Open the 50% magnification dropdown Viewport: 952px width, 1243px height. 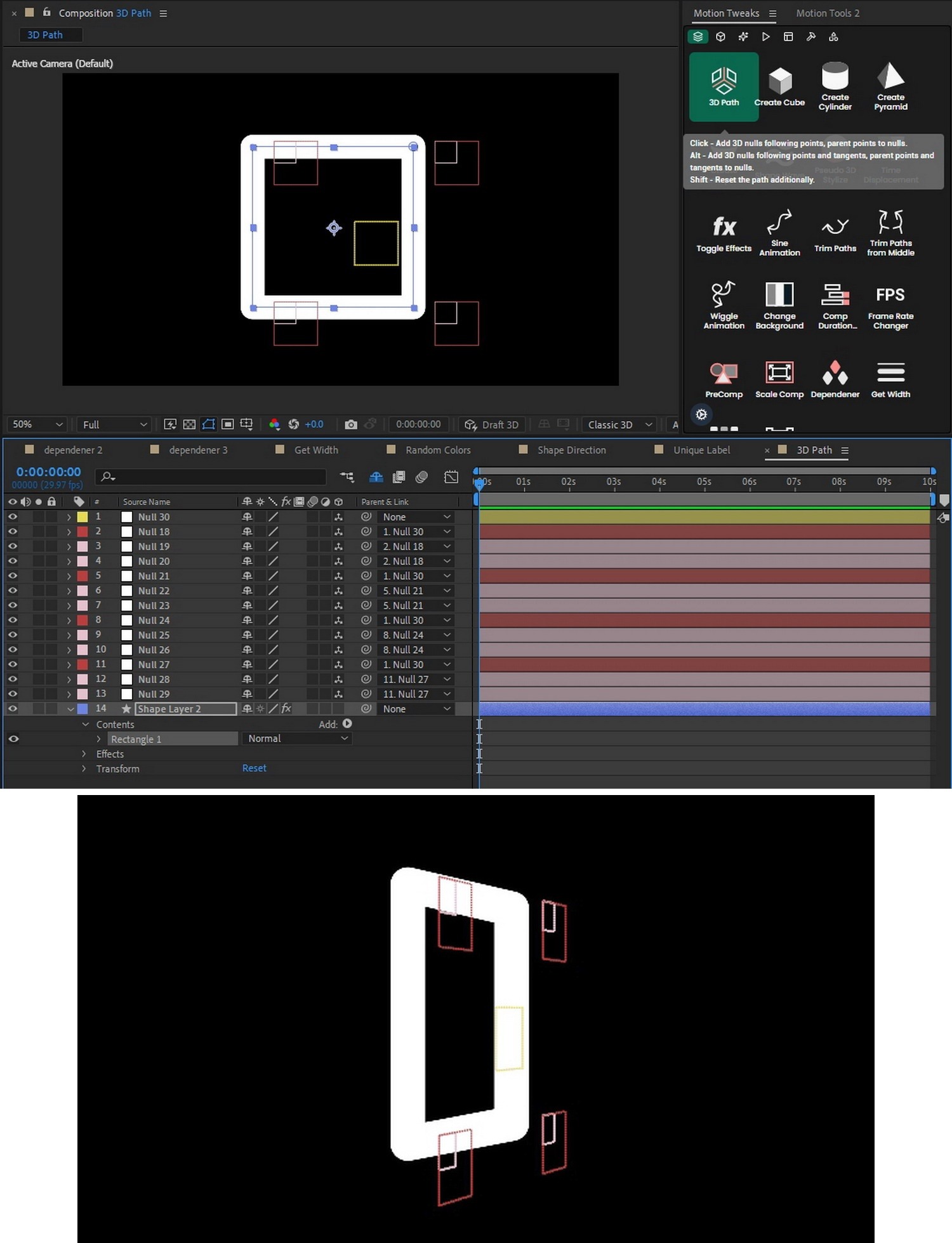(37, 424)
